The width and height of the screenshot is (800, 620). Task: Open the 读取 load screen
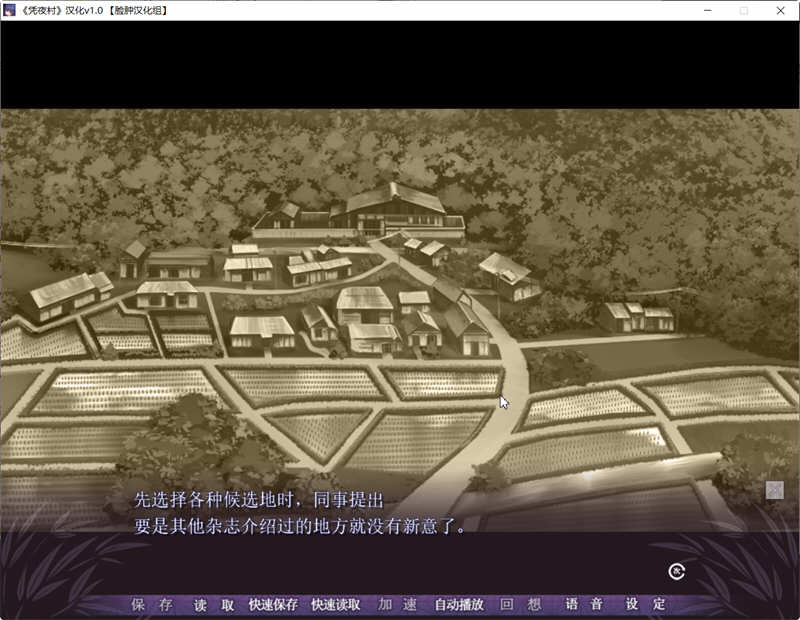(208, 605)
